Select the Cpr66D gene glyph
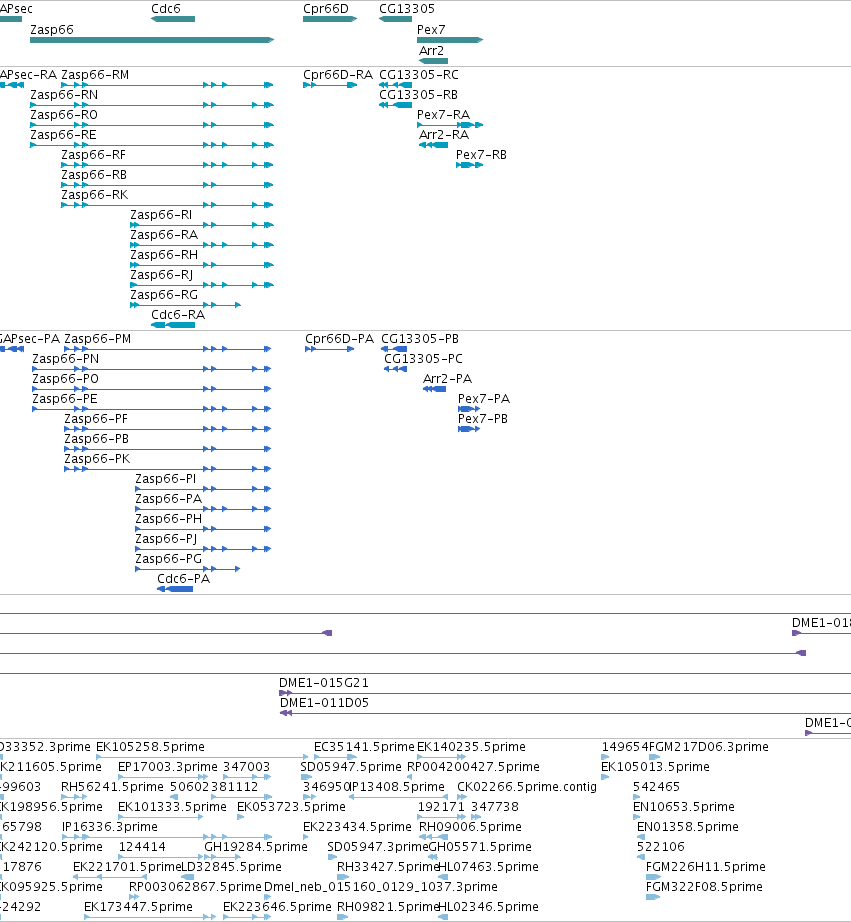Screen dimensions: 851x922 tap(330, 19)
